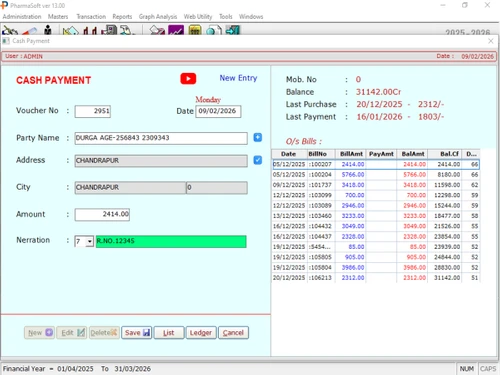
Task: Open the Tools menu
Action: coord(225,17)
